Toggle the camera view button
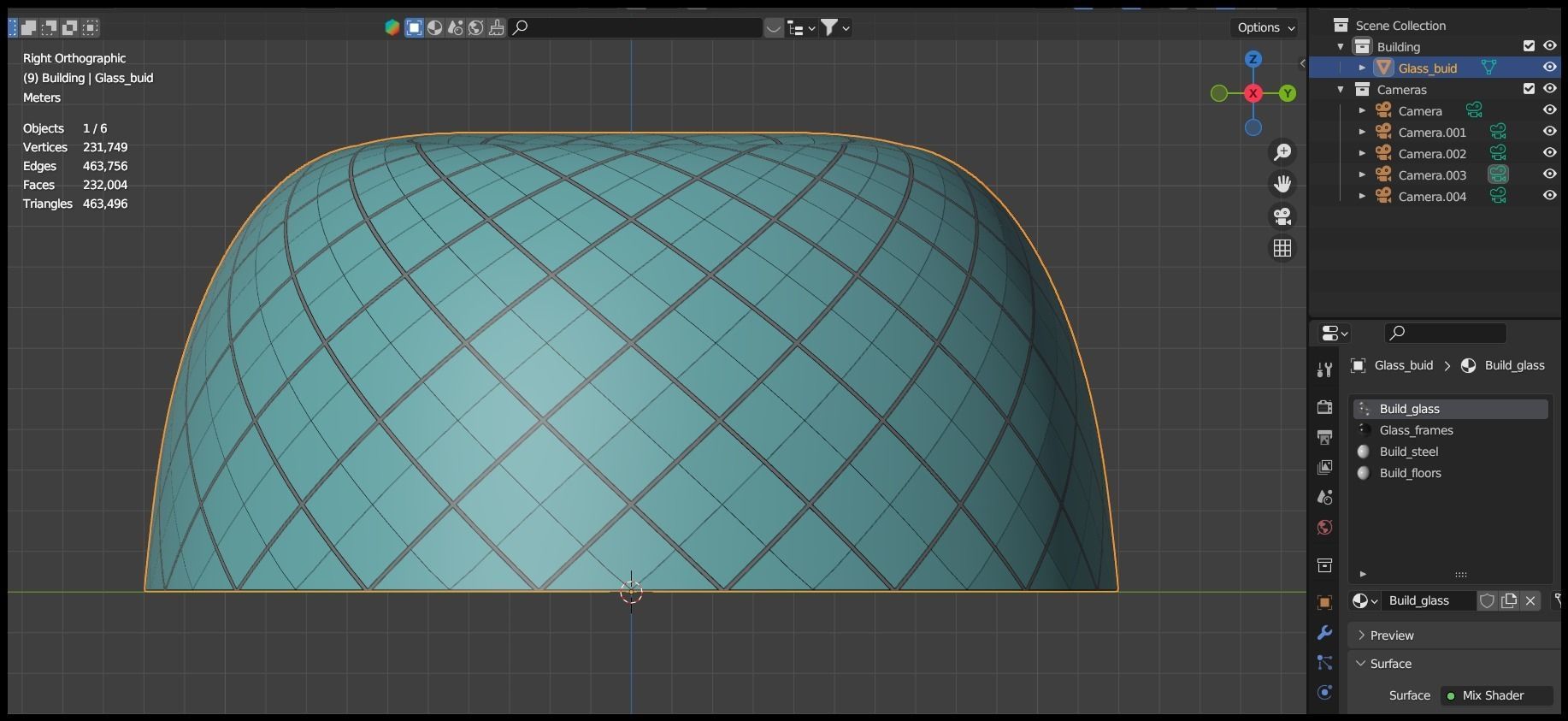 click(x=1282, y=216)
